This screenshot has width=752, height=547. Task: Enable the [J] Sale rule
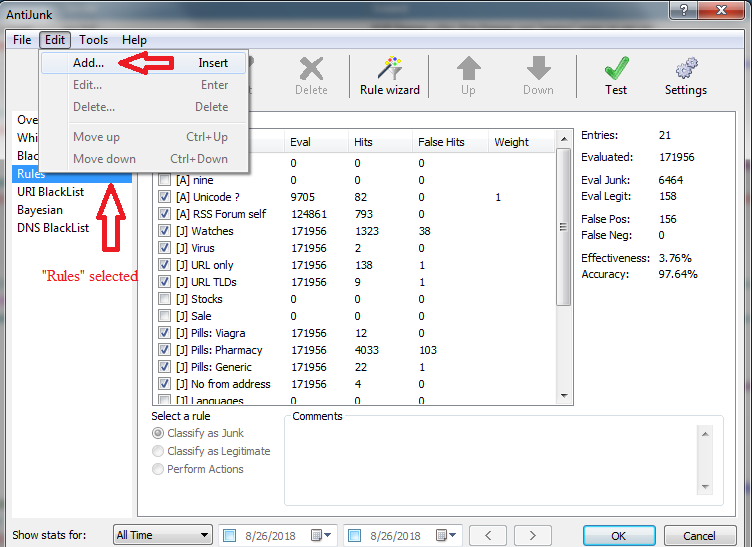click(x=164, y=316)
